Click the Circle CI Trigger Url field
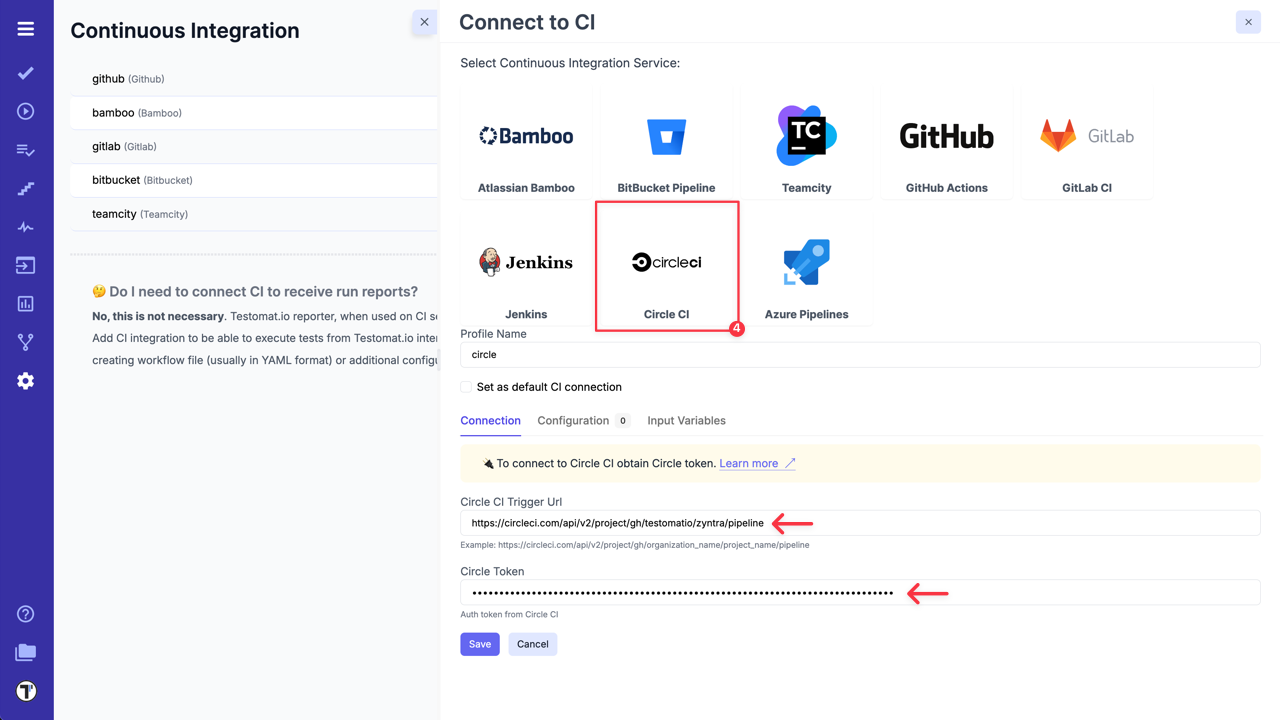This screenshot has width=1280, height=720. [860, 523]
